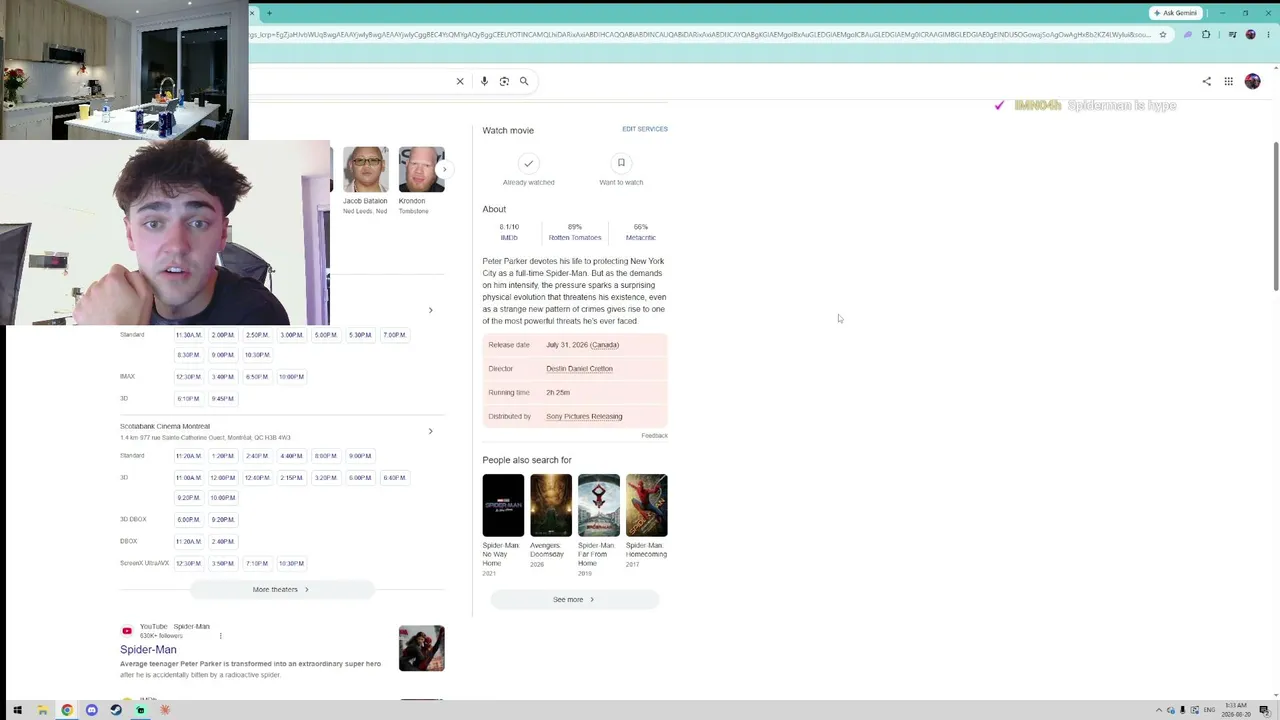1280x720 pixels.
Task: Open the taskbar clock and date
Action: (1235, 710)
